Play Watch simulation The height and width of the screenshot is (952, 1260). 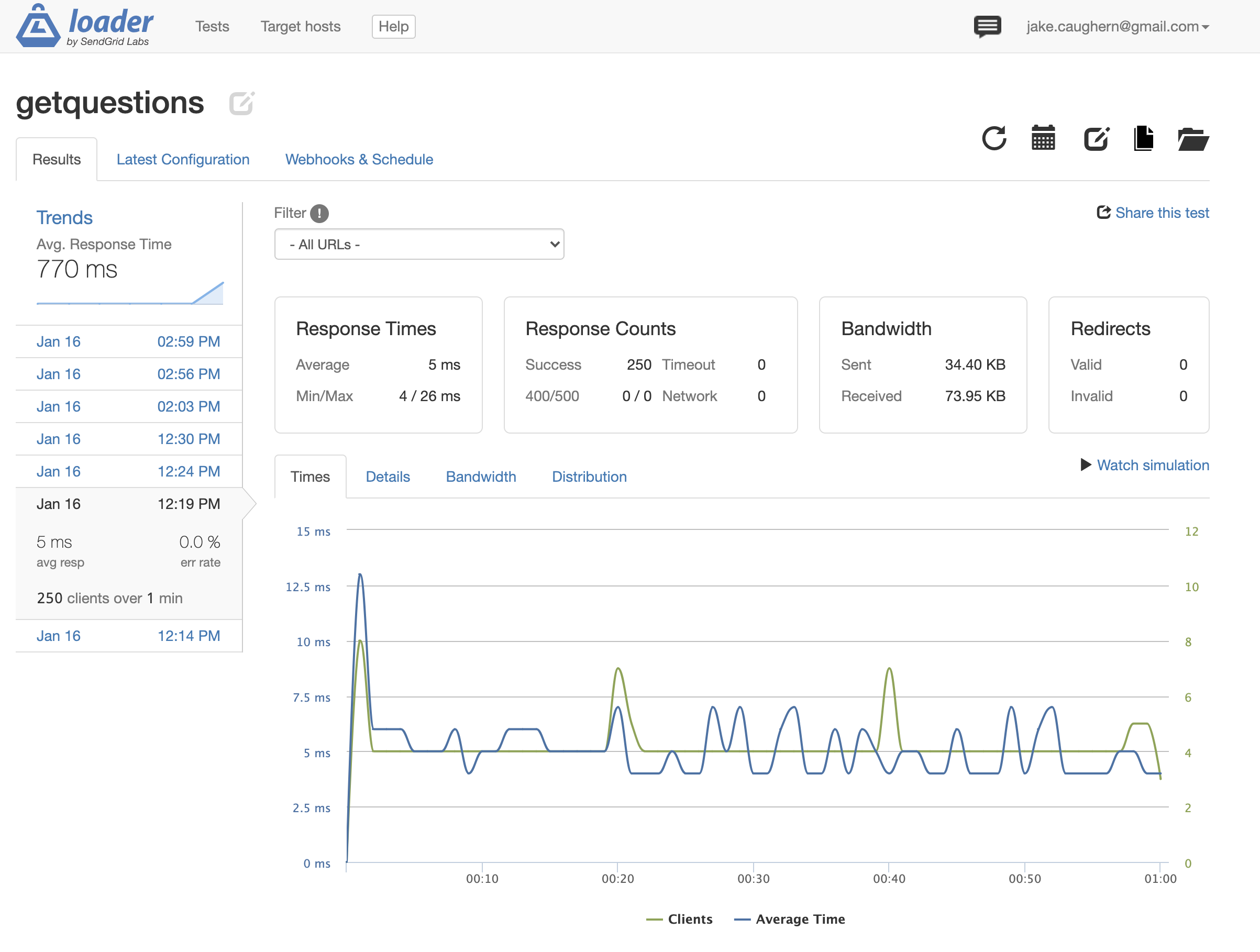(1145, 465)
